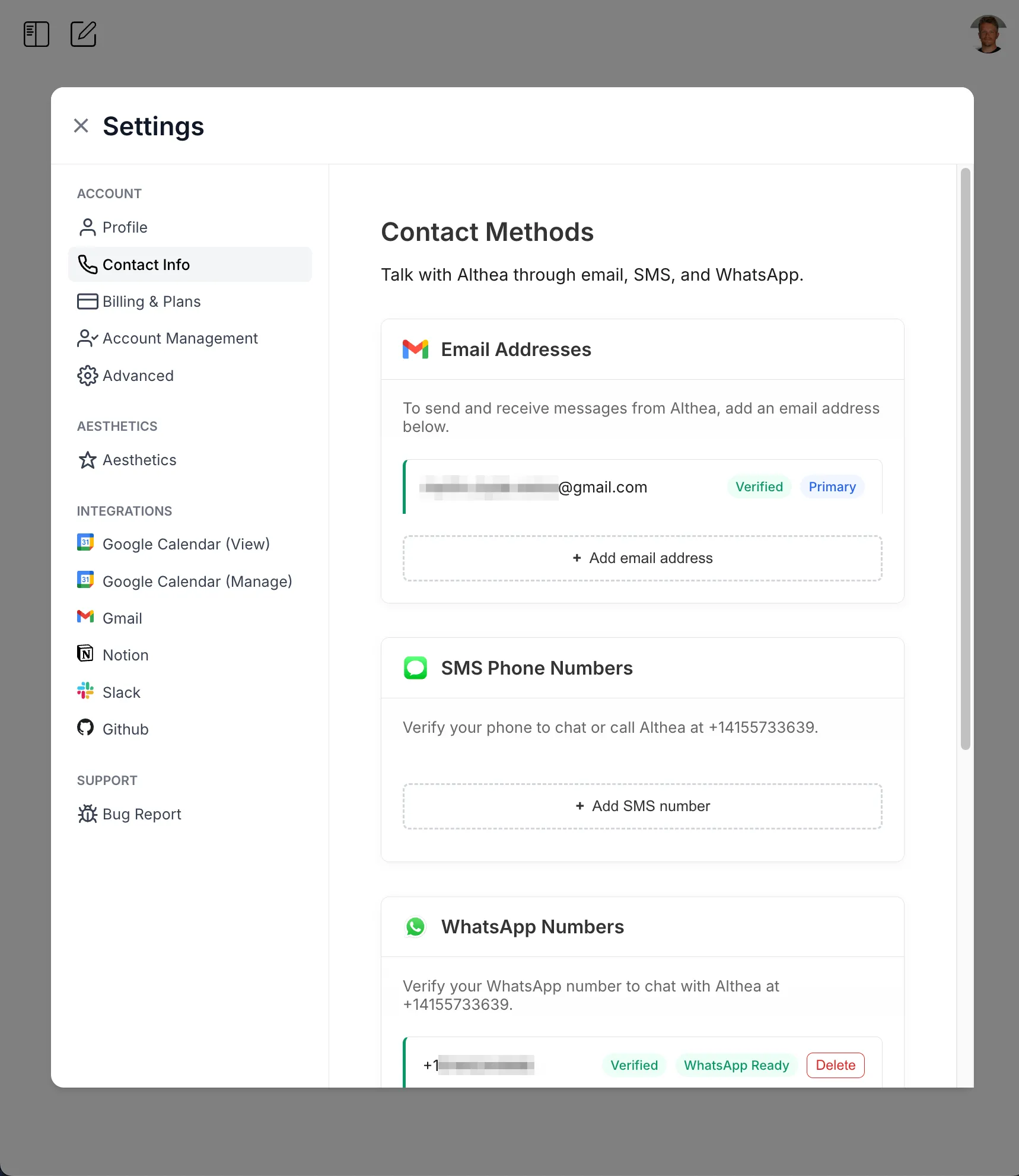
Task: Click the Github octocat icon
Action: point(85,727)
